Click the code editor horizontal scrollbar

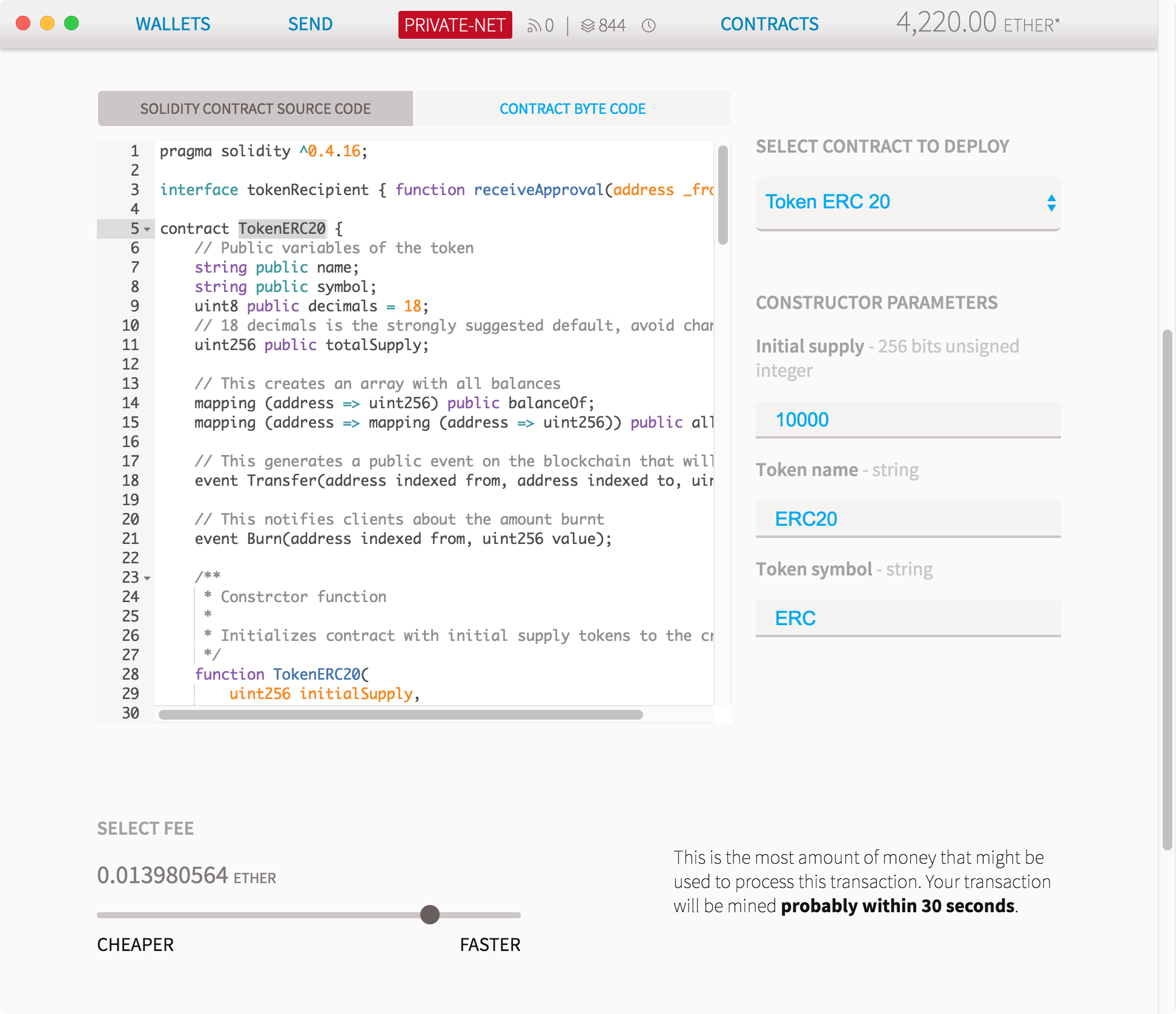tap(400, 715)
